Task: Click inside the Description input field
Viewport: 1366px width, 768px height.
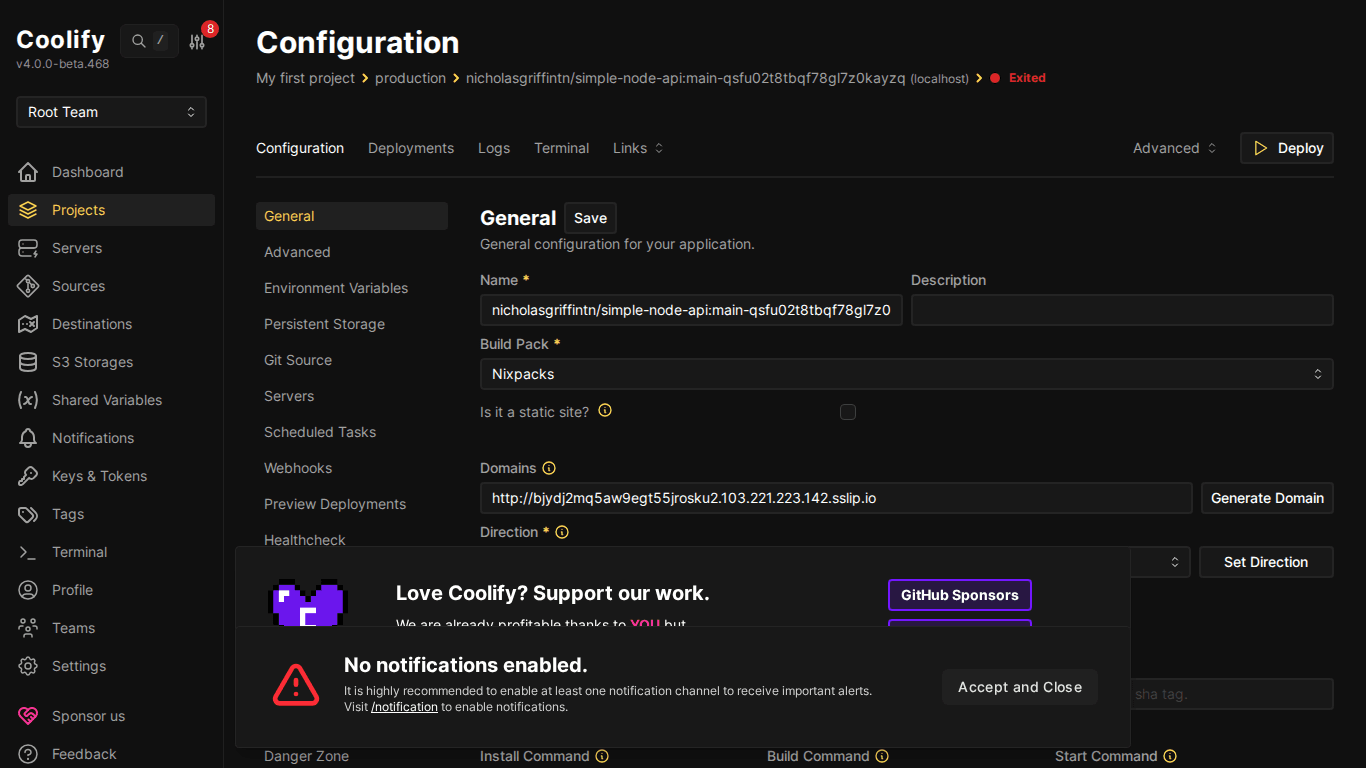Action: tap(1120, 310)
